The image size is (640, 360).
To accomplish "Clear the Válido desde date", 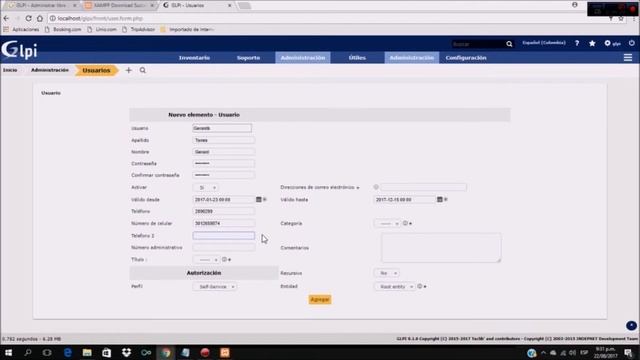I will 265,199.
